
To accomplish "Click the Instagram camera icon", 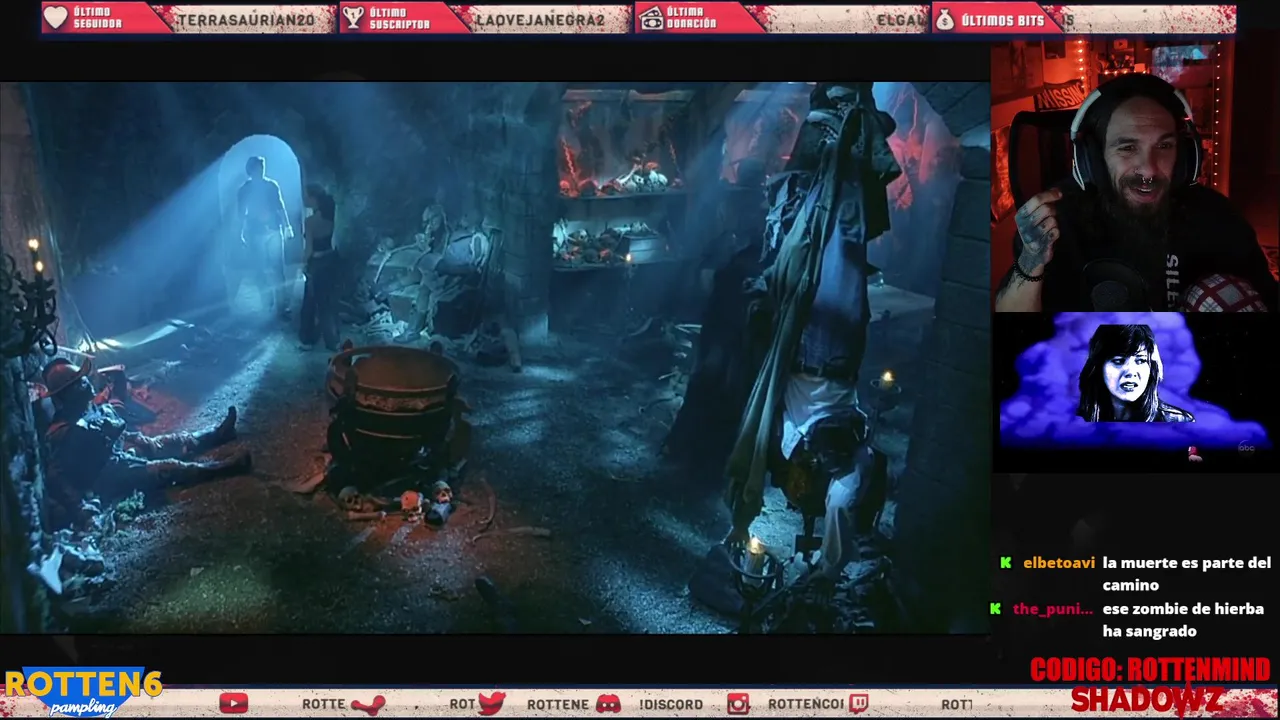I will click(738, 704).
